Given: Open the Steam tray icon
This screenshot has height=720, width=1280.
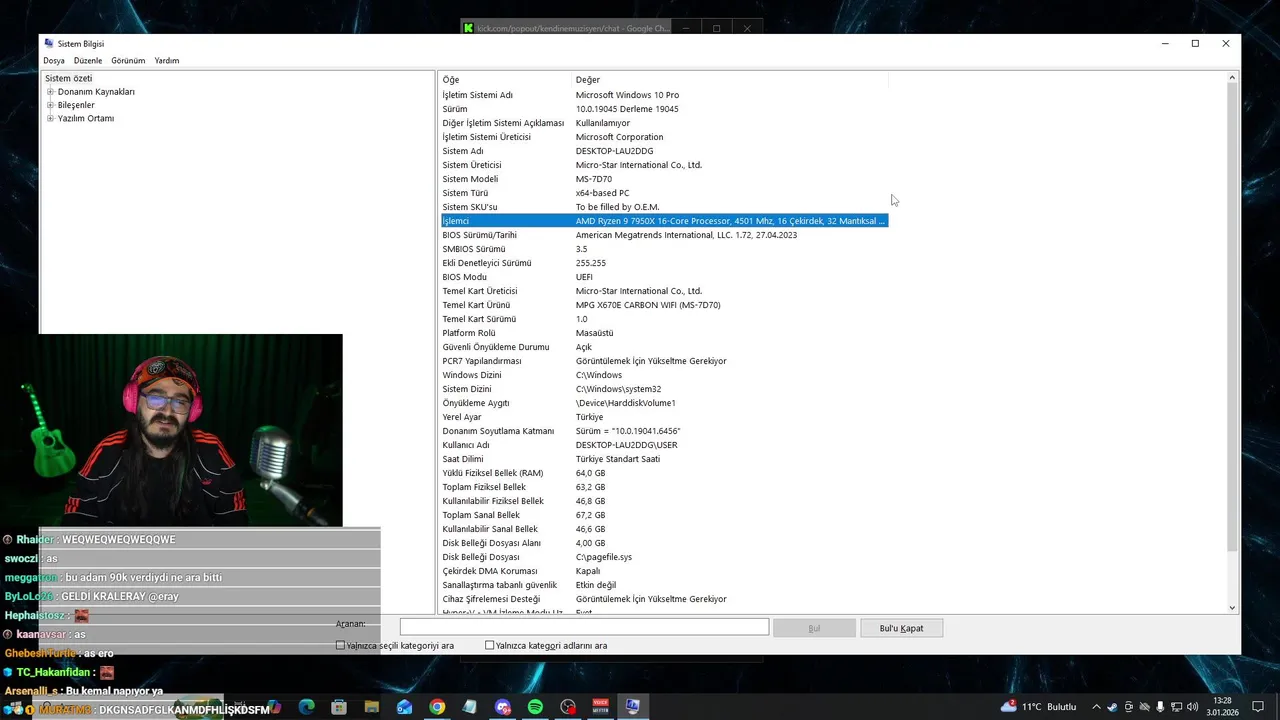Looking at the screenshot, I should (x=1112, y=707).
